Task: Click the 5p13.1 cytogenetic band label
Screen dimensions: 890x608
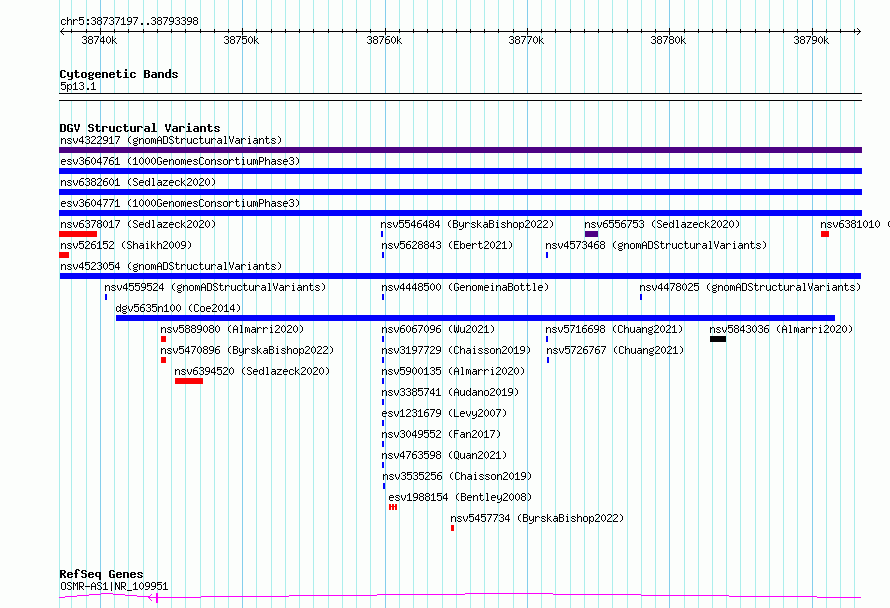Action: (78, 86)
